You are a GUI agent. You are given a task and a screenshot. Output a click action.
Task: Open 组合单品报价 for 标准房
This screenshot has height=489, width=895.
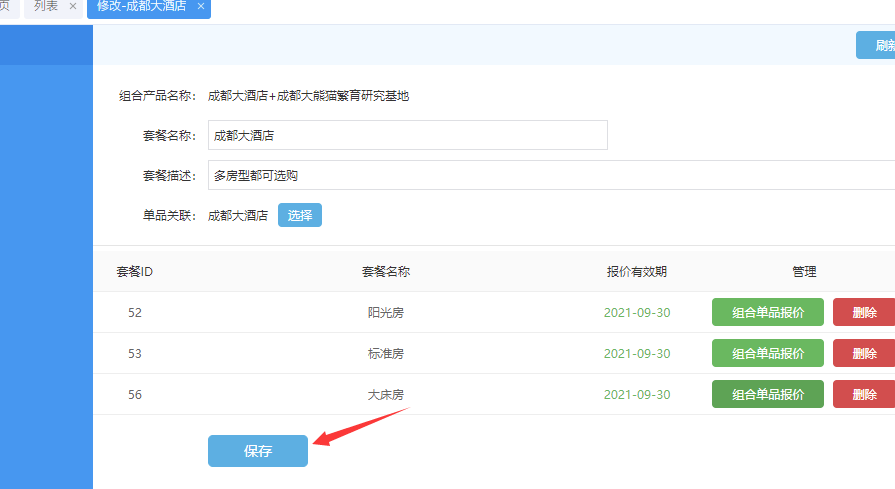pyautogui.click(x=767, y=353)
